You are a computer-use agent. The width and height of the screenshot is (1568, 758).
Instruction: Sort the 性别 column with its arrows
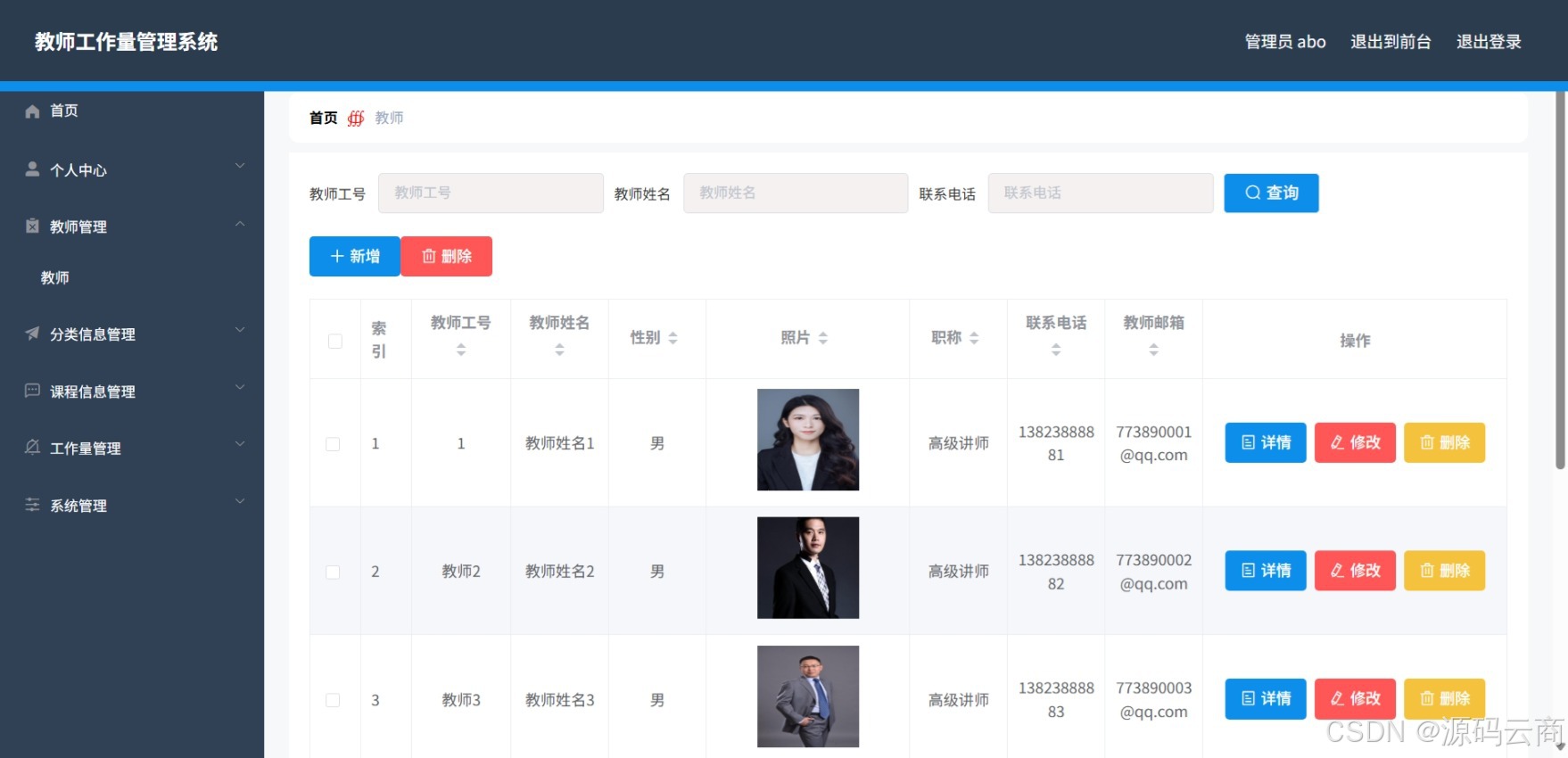point(673,338)
